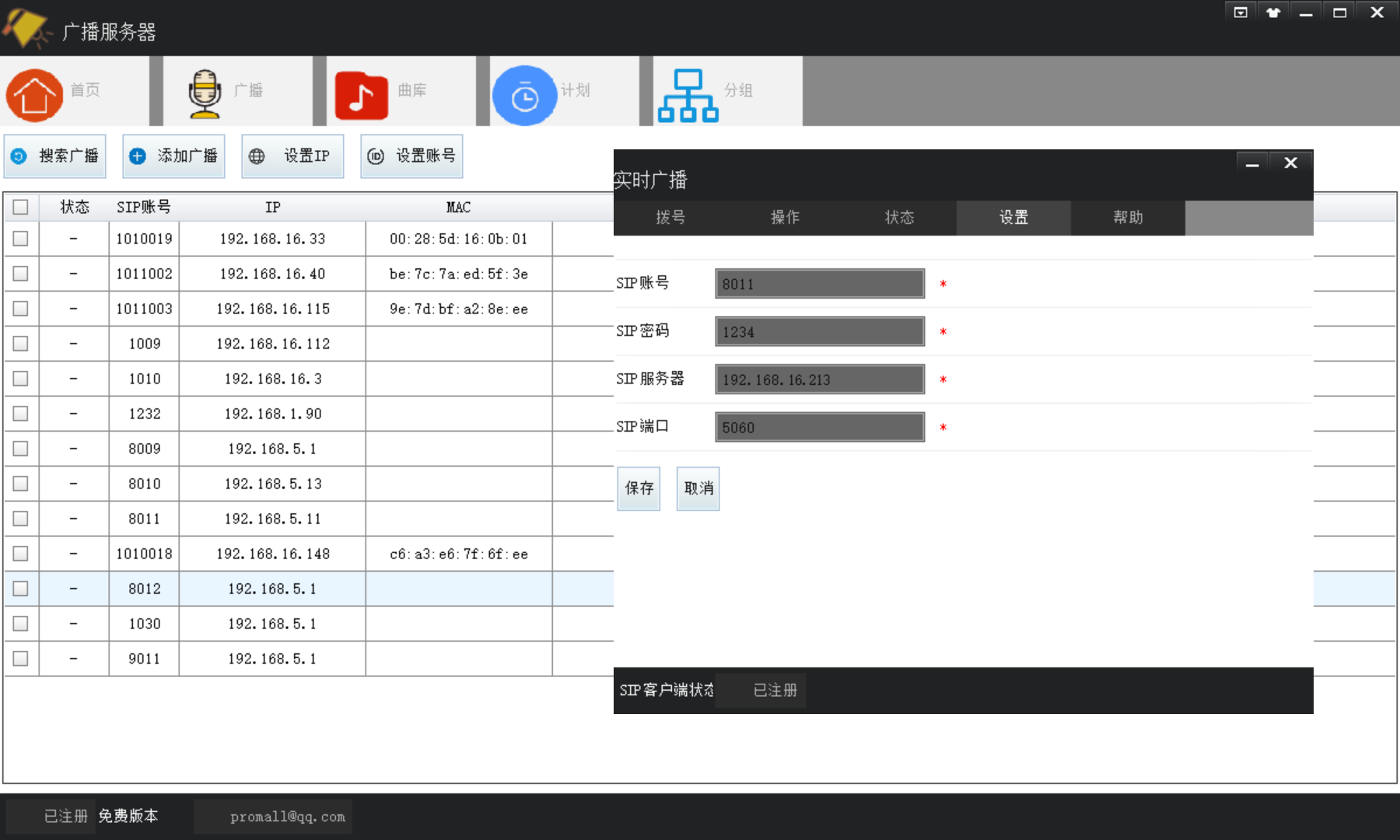Switch to the 帮助 tab

click(x=1128, y=218)
